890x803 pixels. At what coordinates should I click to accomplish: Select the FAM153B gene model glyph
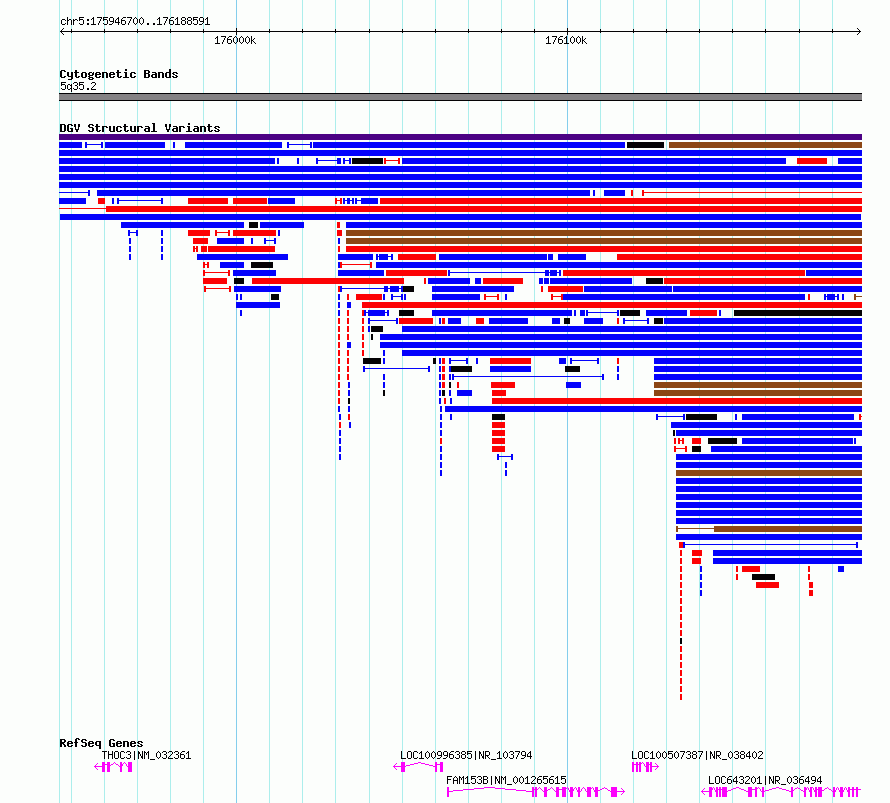tap(536, 792)
